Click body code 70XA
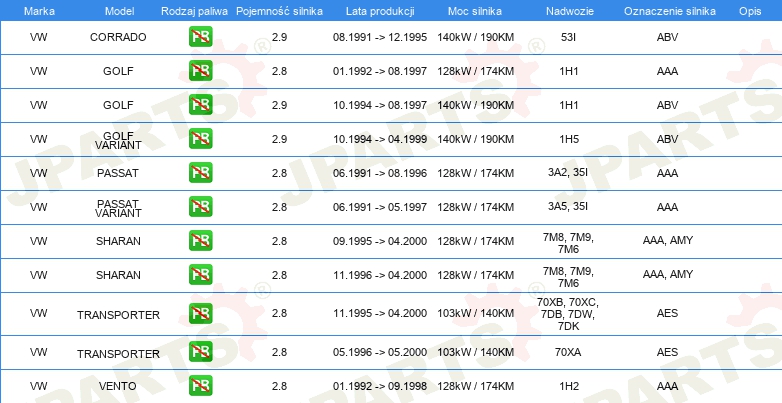This screenshot has height=403, width=782. pos(568,352)
